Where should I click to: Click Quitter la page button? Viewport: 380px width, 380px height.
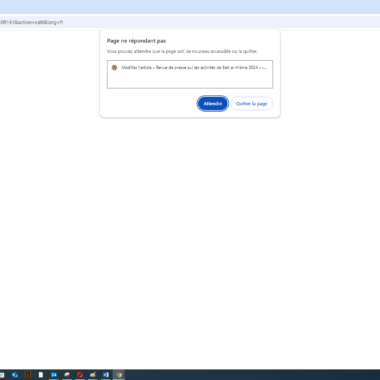click(x=252, y=104)
